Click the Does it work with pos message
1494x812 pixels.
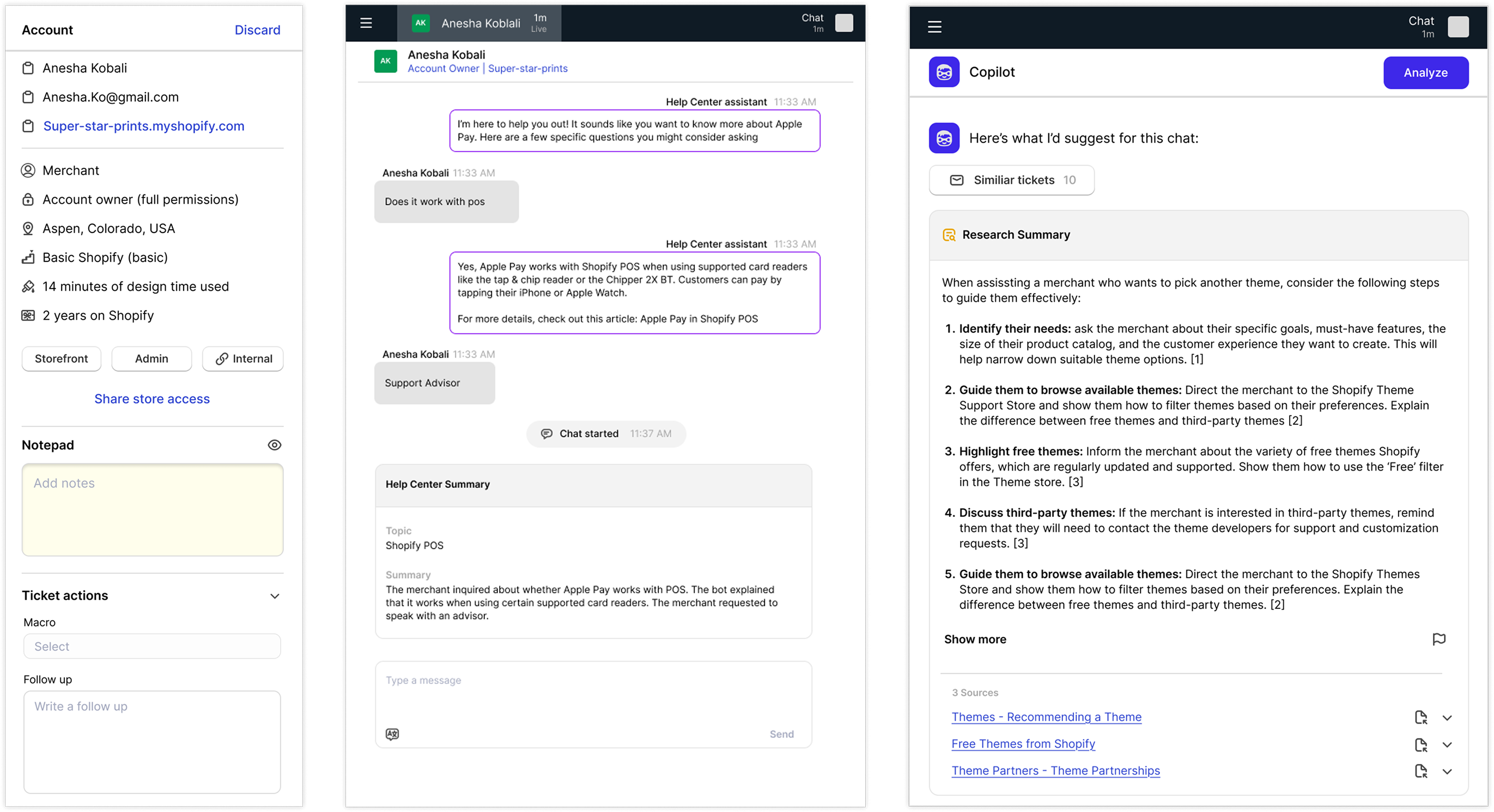446,202
